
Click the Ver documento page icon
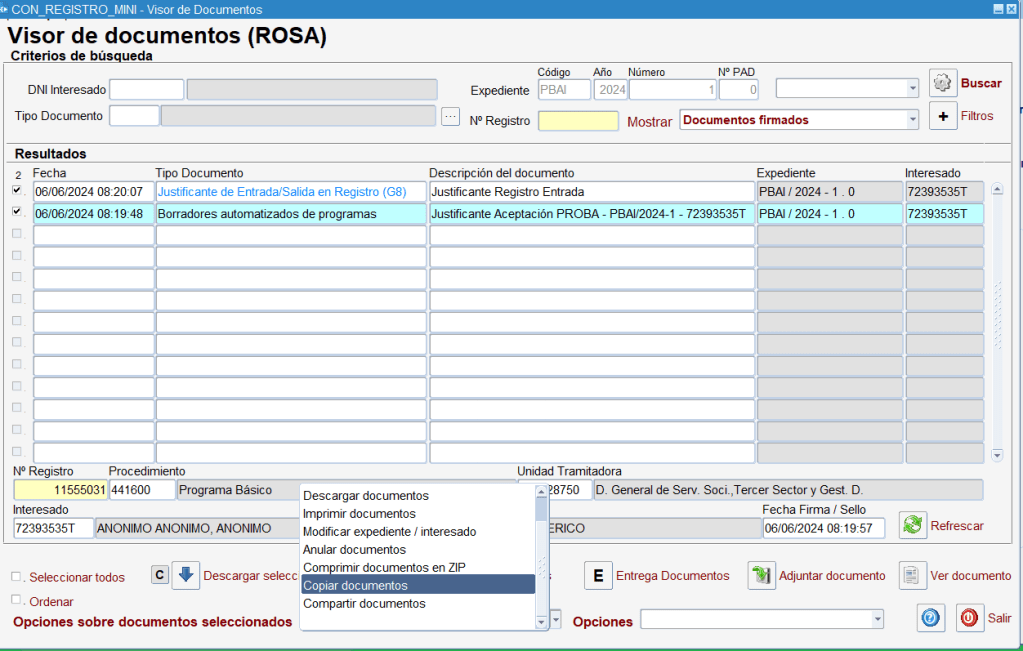[x=912, y=575]
